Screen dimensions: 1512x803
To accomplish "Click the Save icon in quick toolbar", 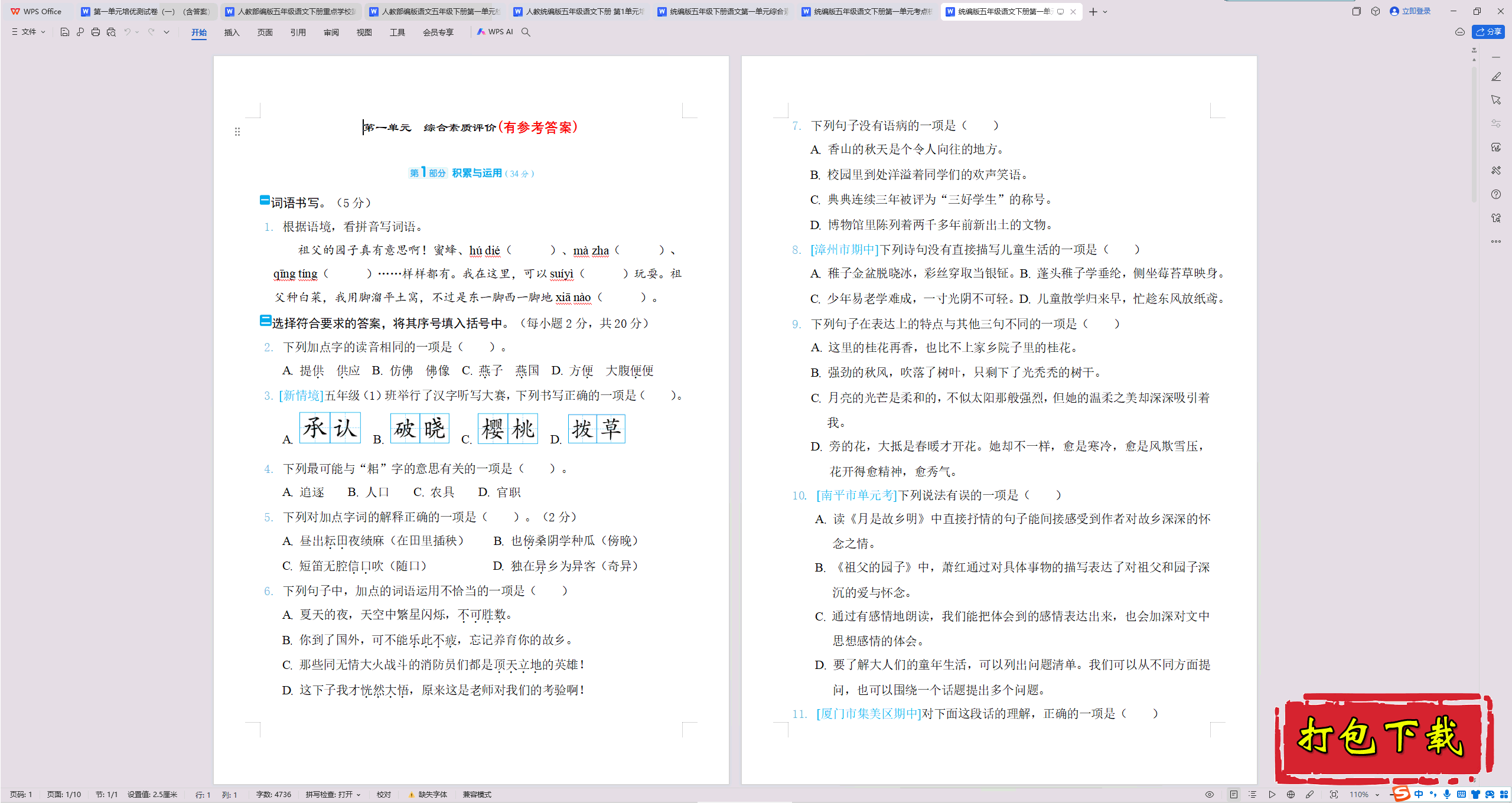I will [65, 32].
